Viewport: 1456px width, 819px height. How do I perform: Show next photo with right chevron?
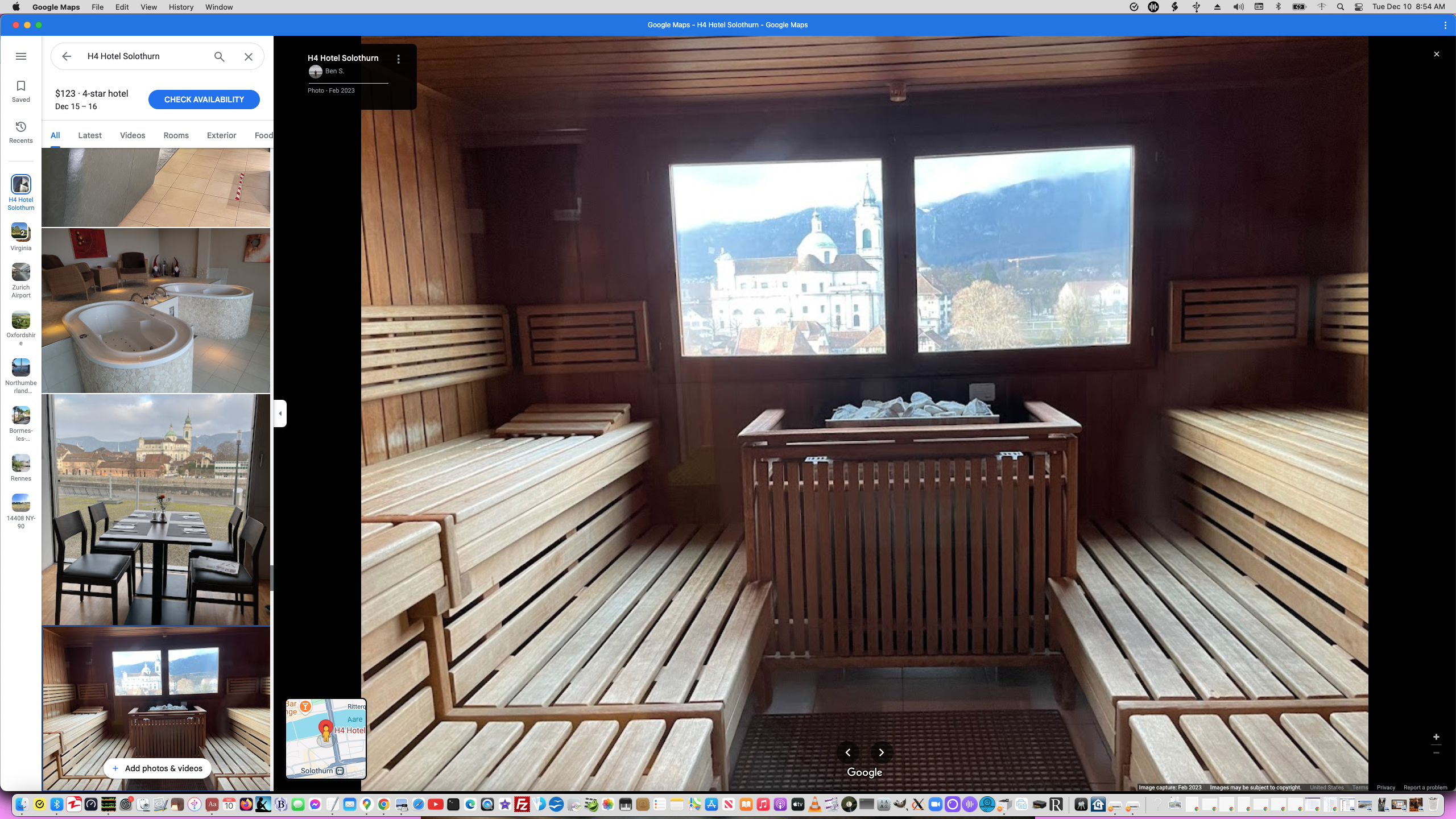(x=881, y=752)
